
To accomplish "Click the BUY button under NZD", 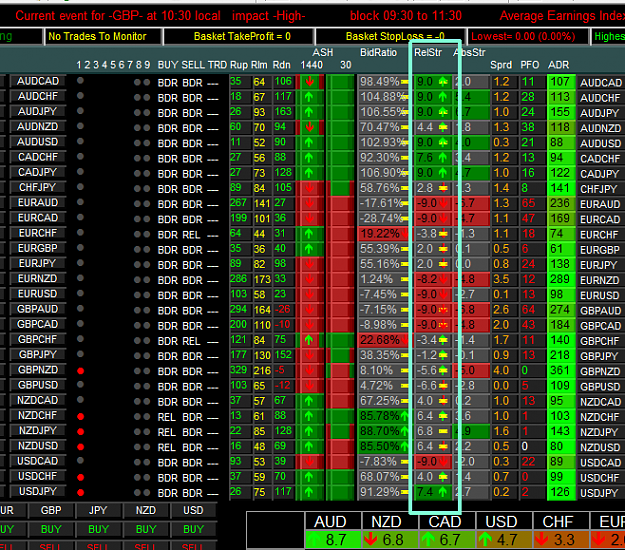I will click(x=145, y=529).
